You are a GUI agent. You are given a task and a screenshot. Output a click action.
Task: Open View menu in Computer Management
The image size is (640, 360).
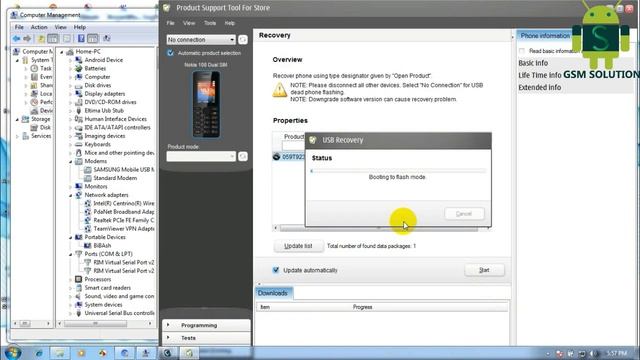[60, 27]
